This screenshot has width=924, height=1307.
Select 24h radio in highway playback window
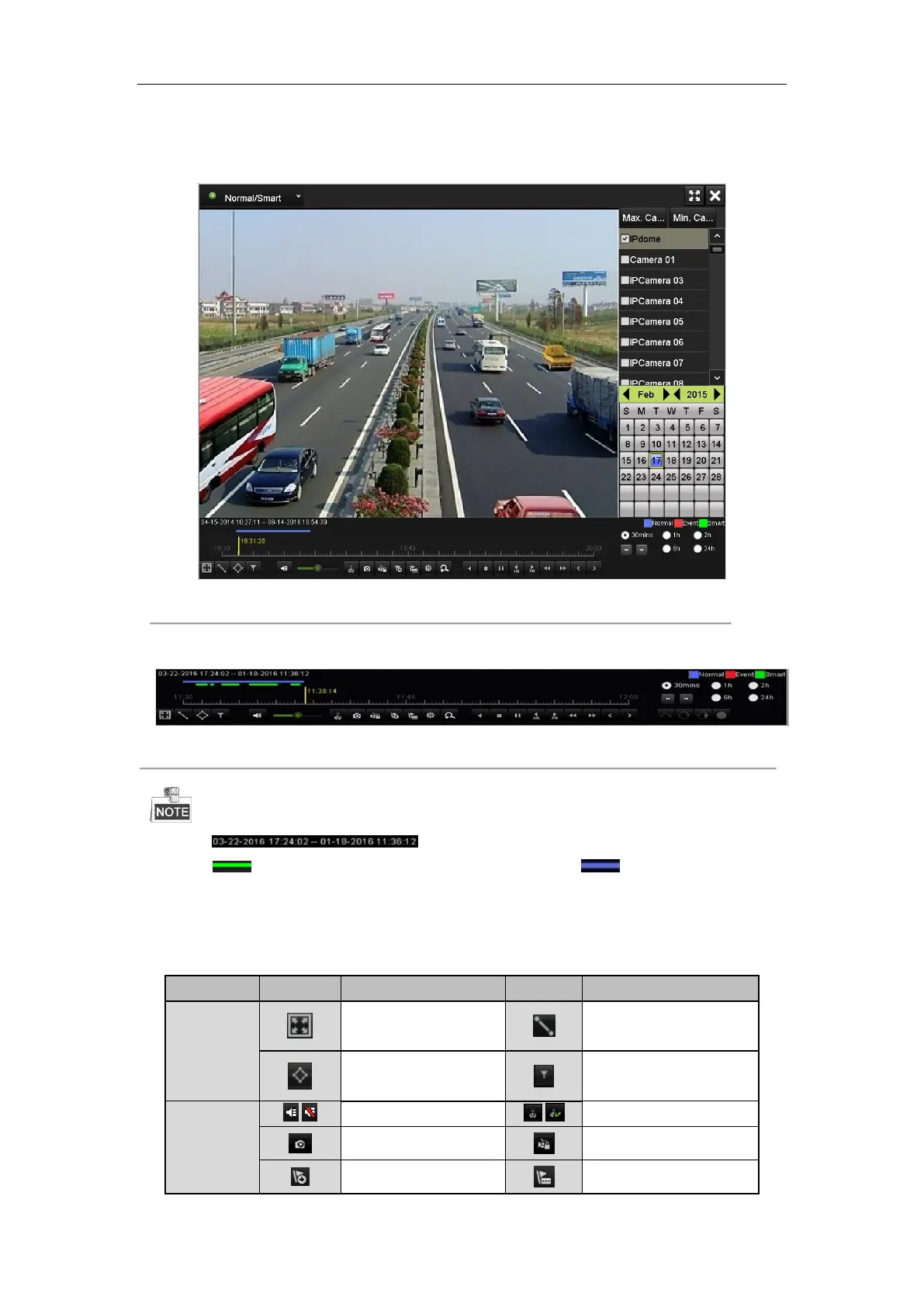pos(697,549)
